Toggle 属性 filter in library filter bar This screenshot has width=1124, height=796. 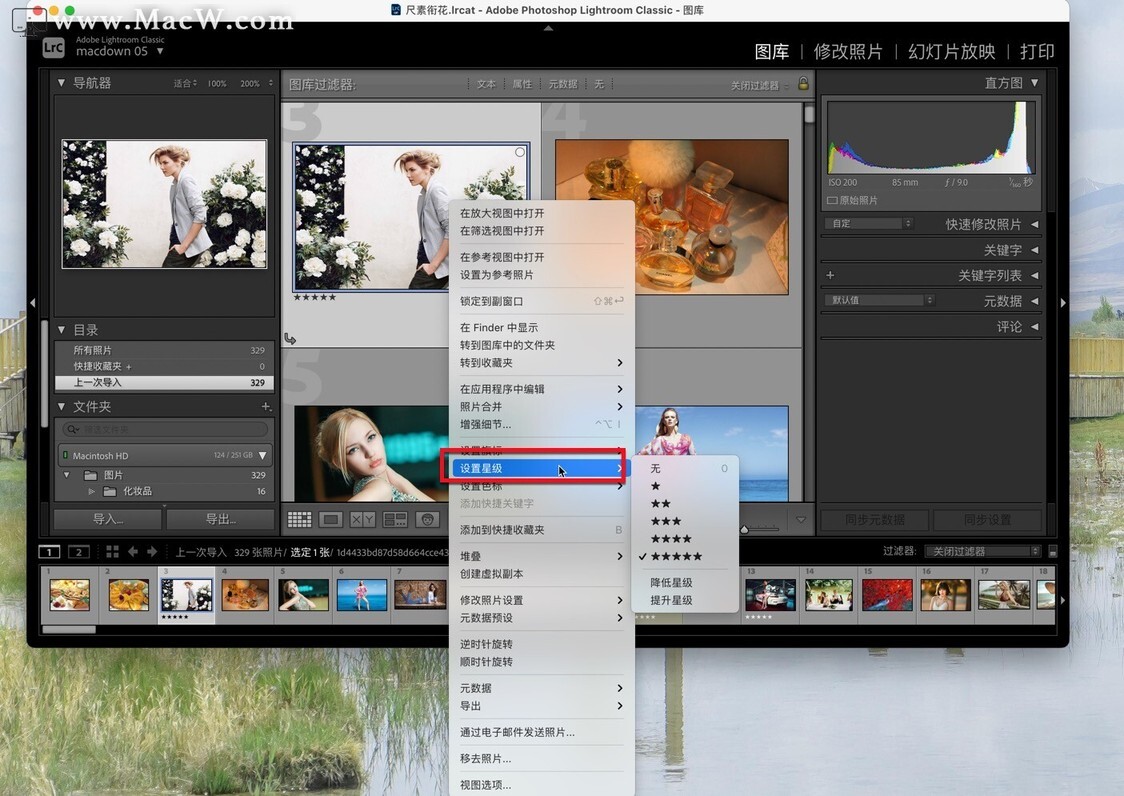coord(522,84)
